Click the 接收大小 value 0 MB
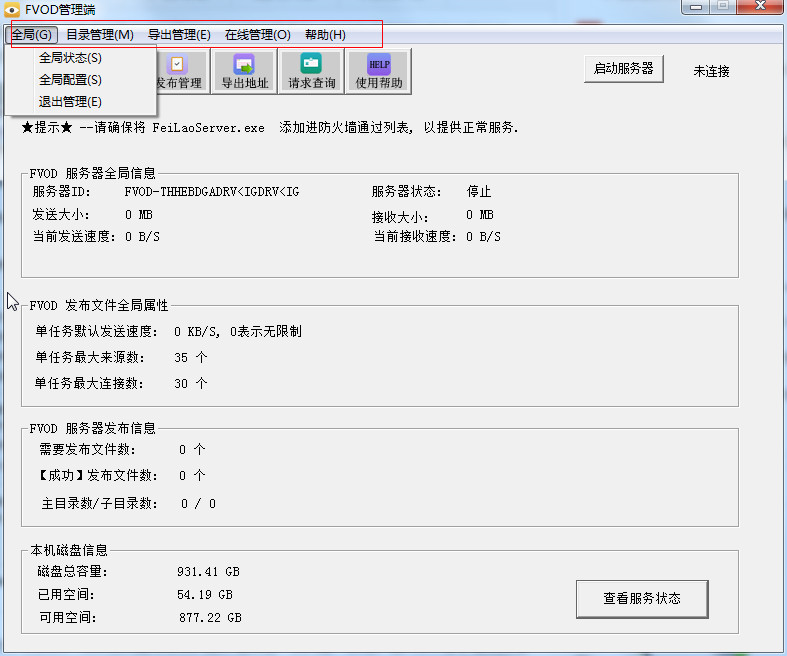787x656 pixels. pyautogui.click(x=480, y=215)
